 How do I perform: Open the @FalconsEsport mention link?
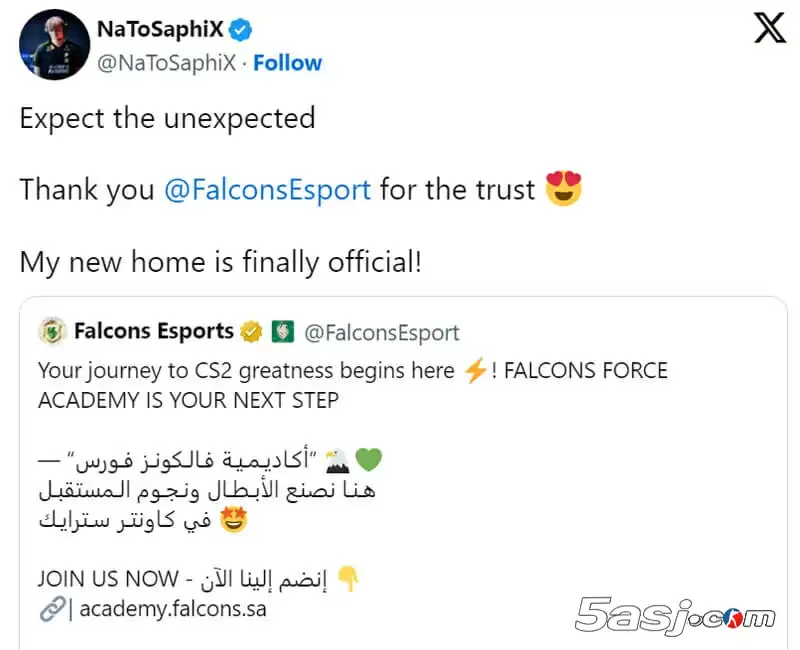(x=267, y=189)
